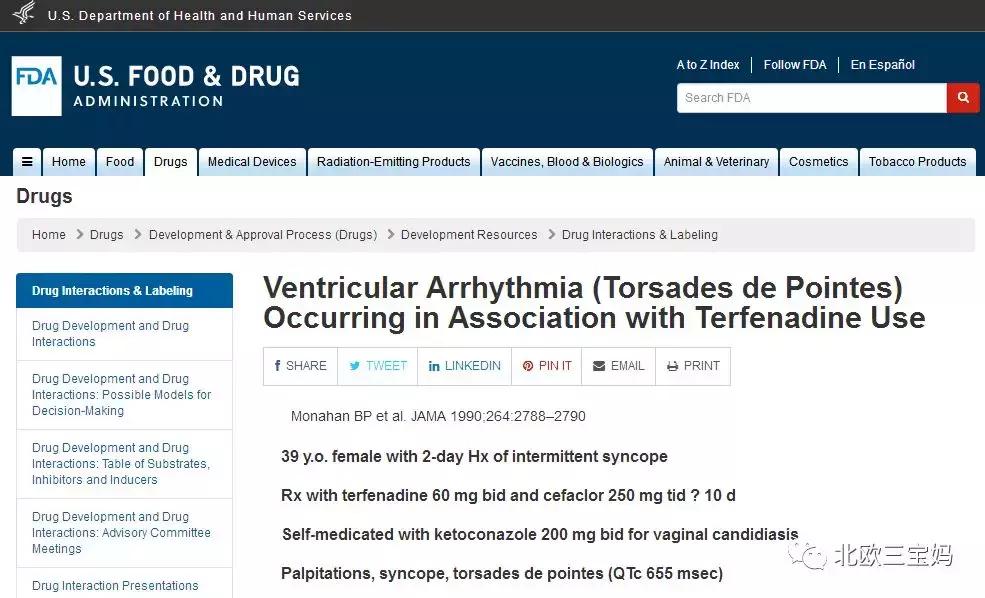Viewport: 985px width, 598px height.
Task: Click the FDA logo box
Action: coord(36,85)
